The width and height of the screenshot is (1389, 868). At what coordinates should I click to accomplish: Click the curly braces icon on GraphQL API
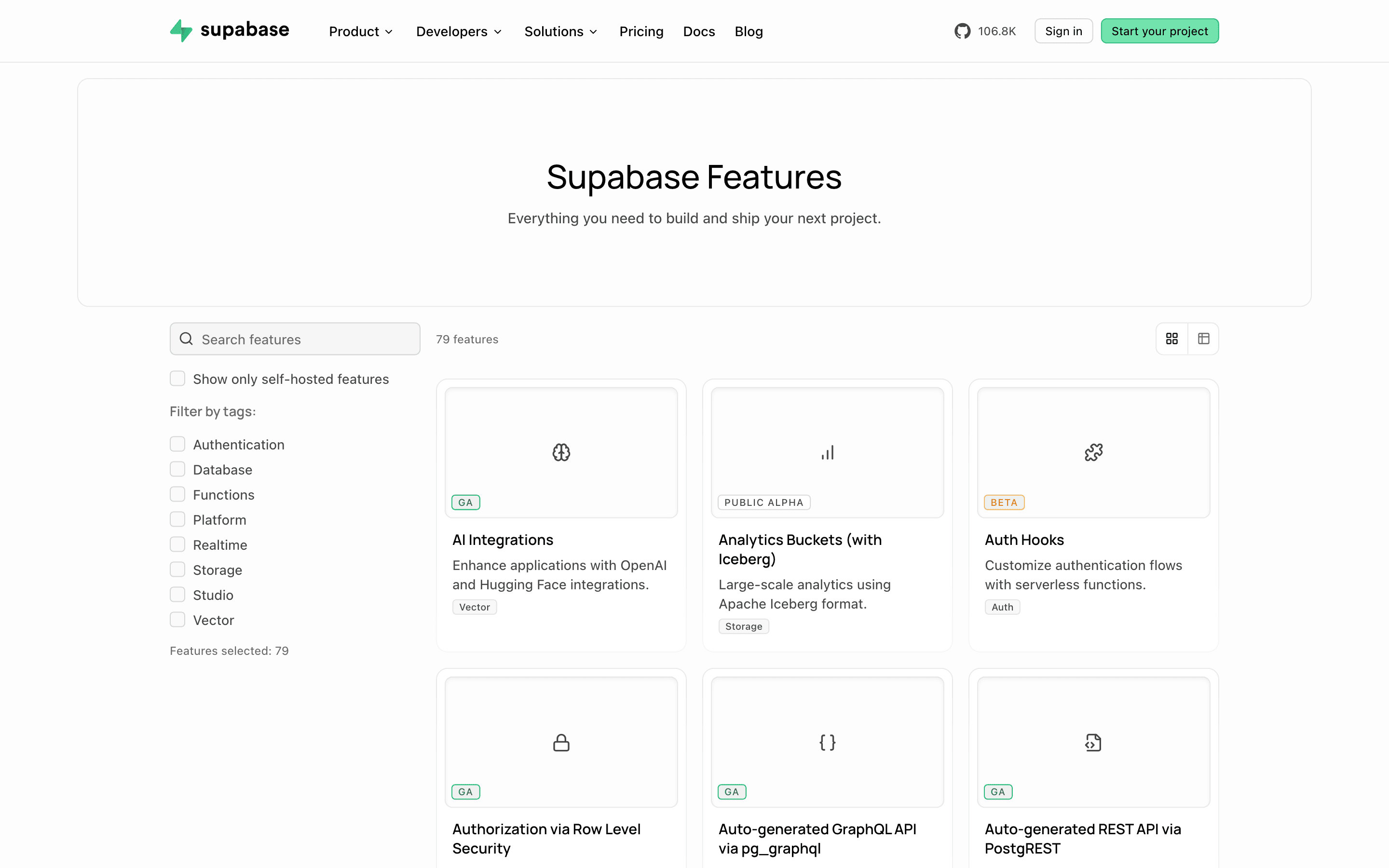[828, 742]
